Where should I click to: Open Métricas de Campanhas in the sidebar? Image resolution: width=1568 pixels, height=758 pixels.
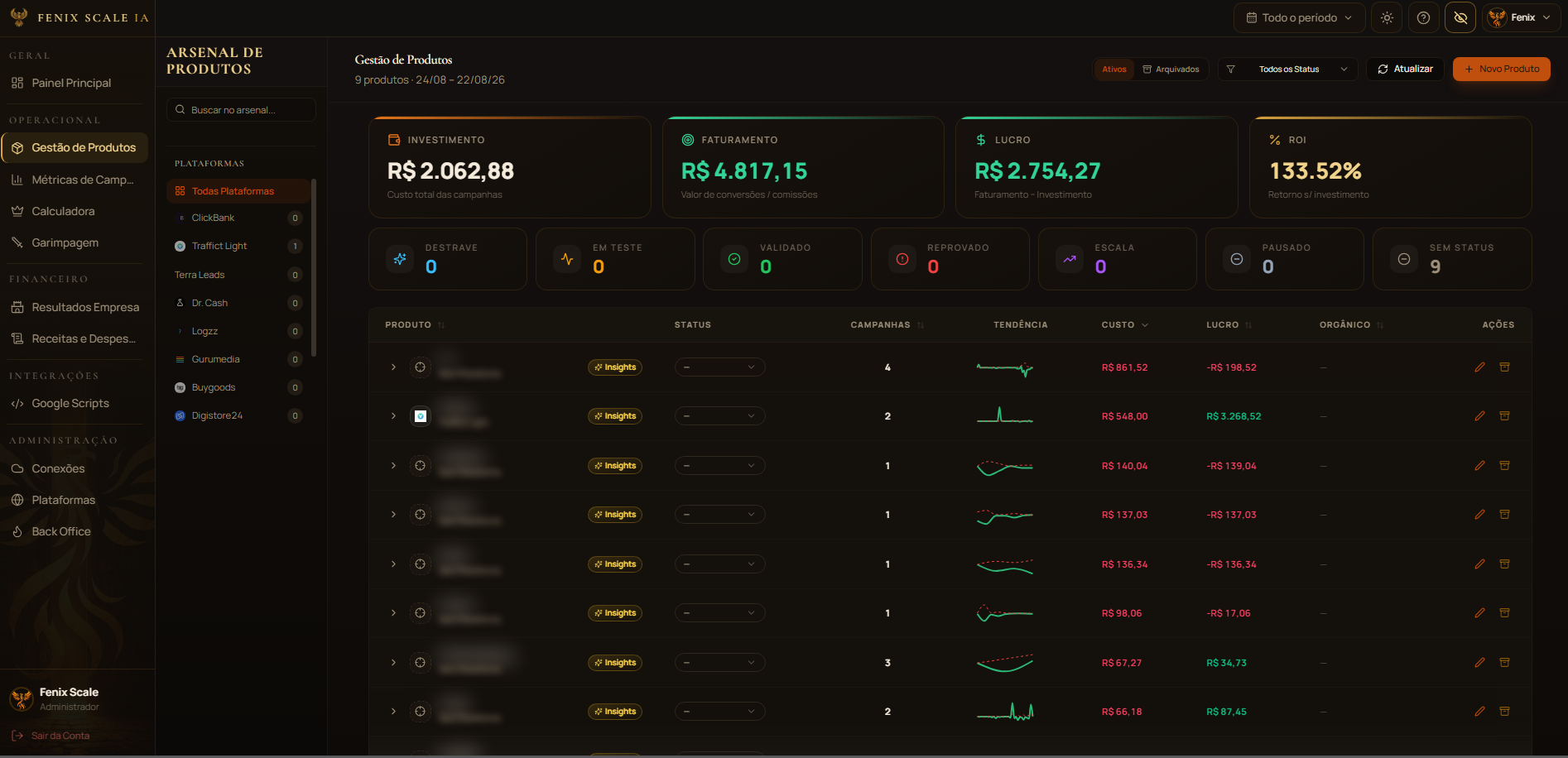pyautogui.click(x=75, y=180)
